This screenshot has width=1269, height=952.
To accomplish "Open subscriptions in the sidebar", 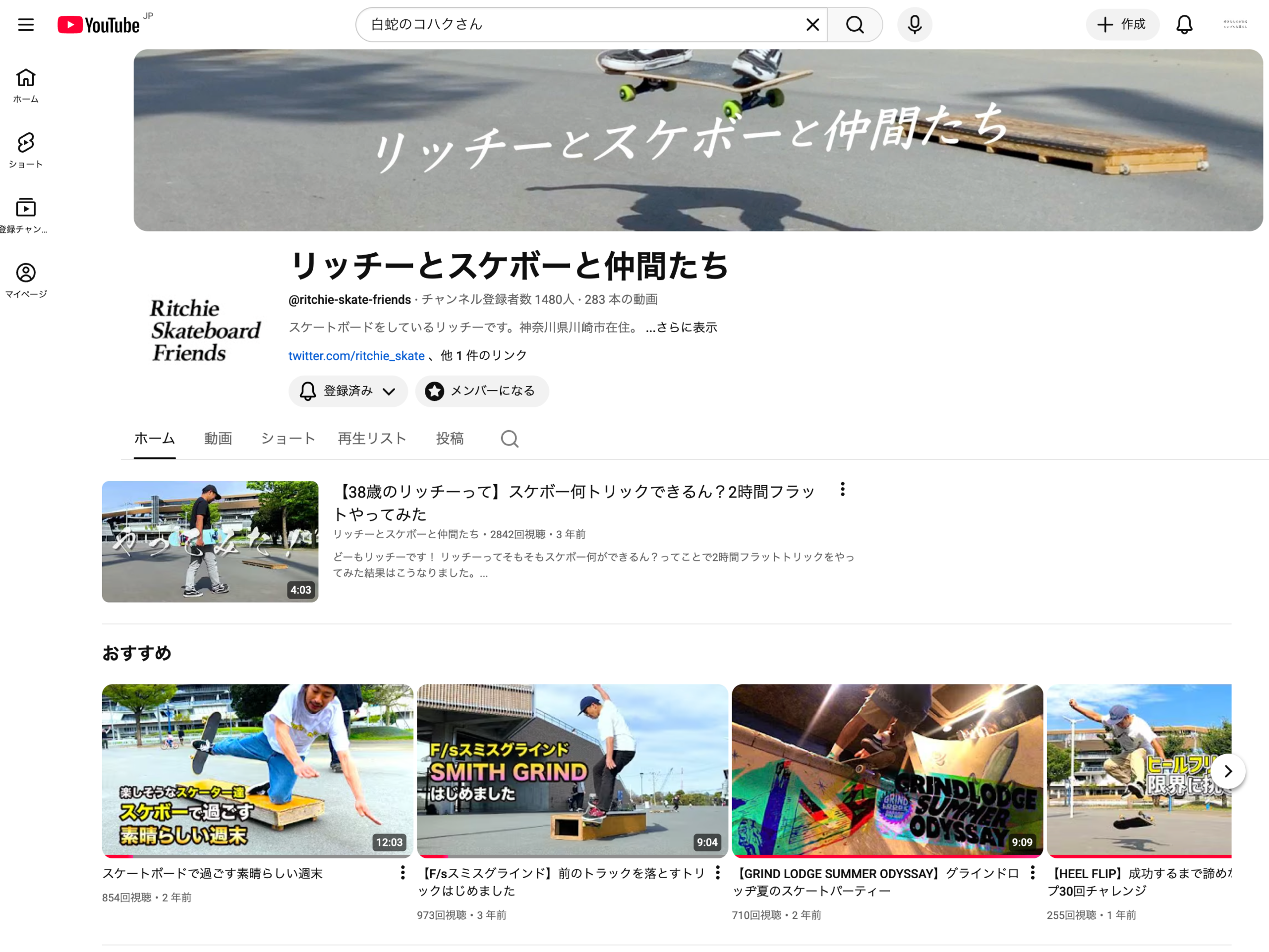I will (x=26, y=215).
